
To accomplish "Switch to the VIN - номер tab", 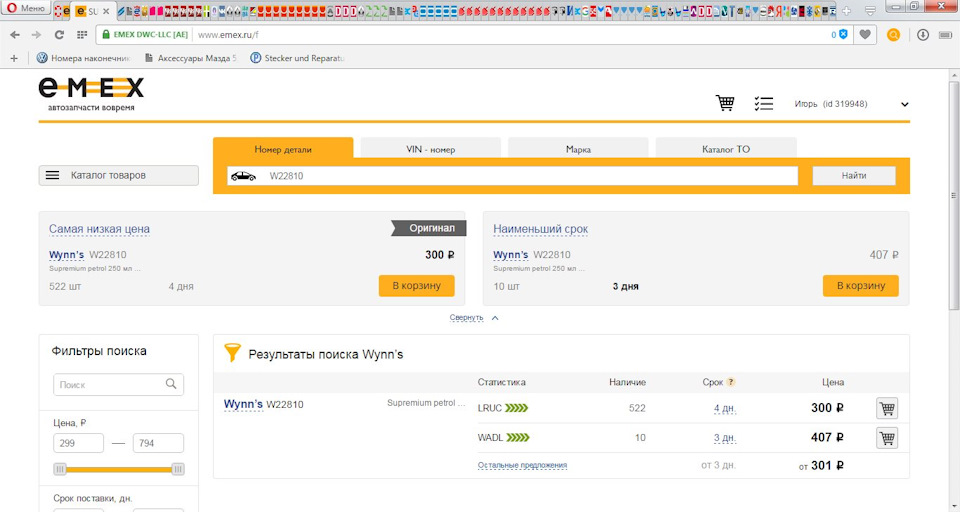I will pos(430,149).
